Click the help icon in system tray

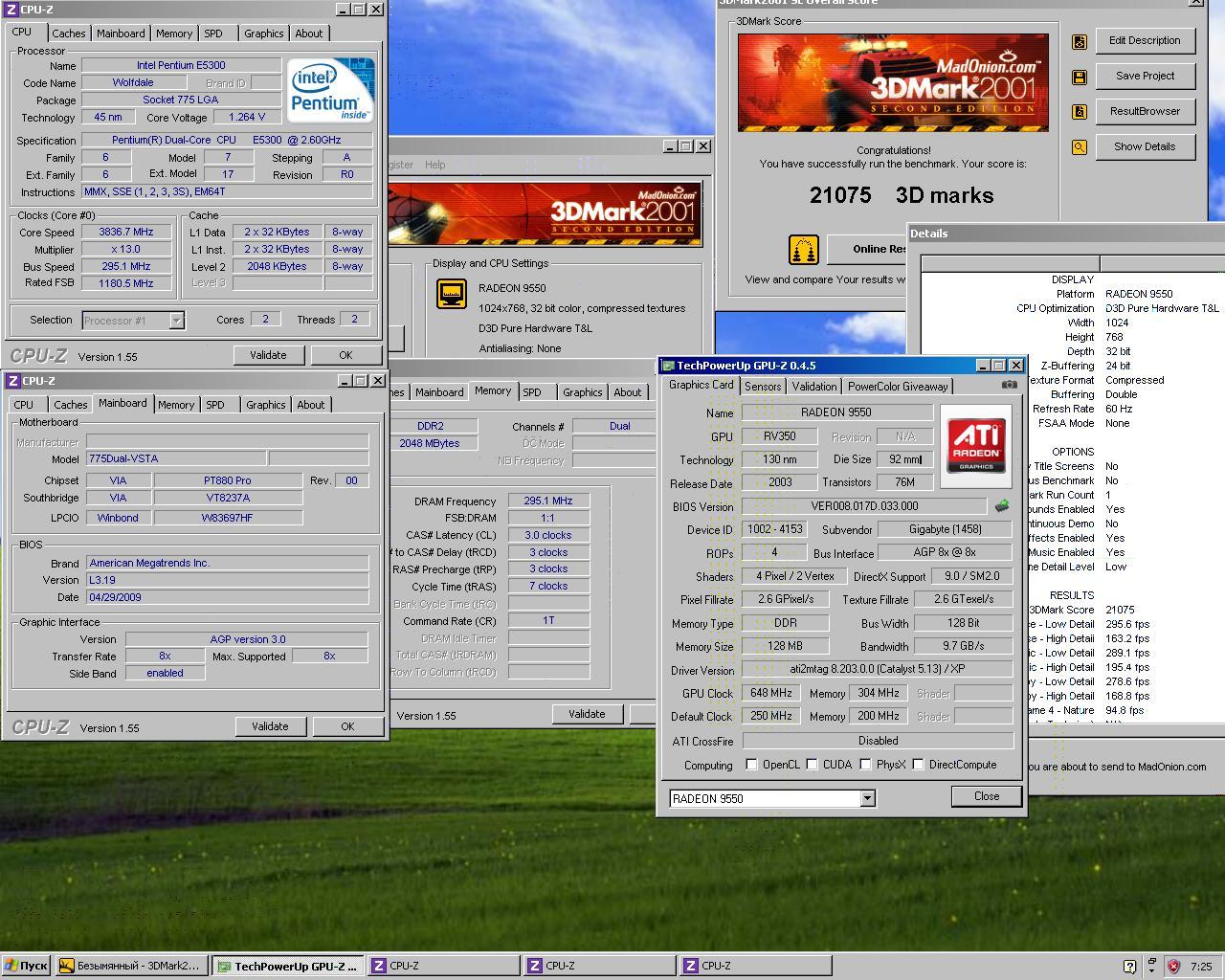(1129, 967)
